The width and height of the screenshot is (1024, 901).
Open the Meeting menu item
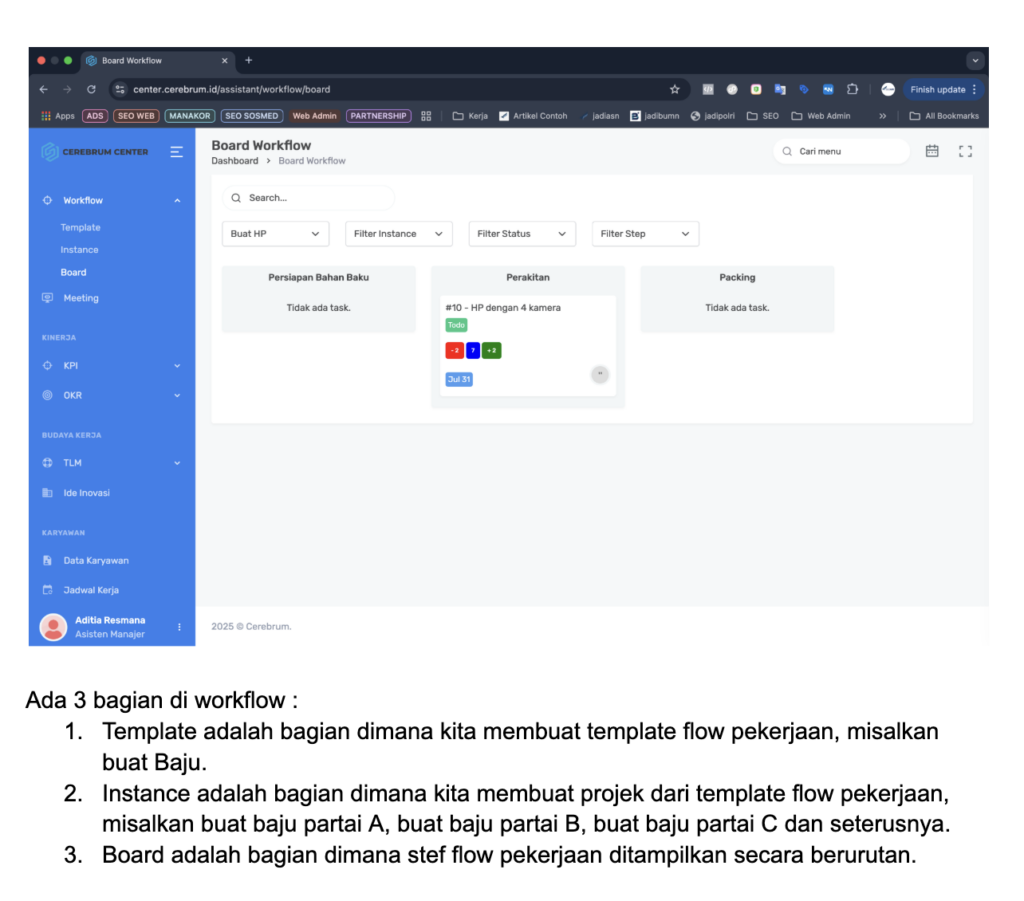81,298
